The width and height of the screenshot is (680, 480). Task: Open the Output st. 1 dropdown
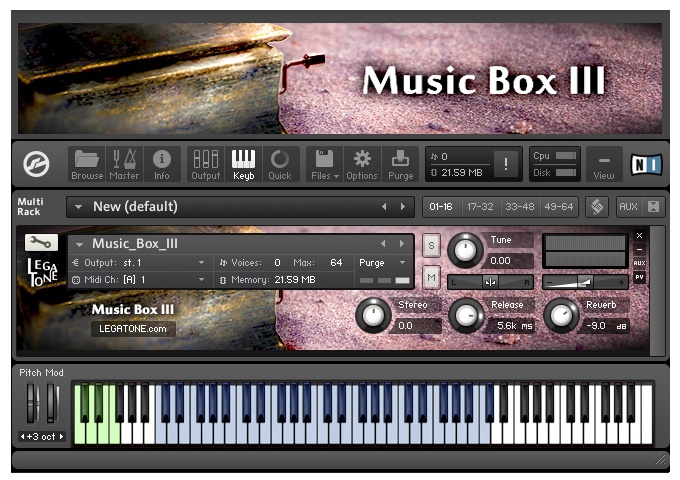[139, 263]
